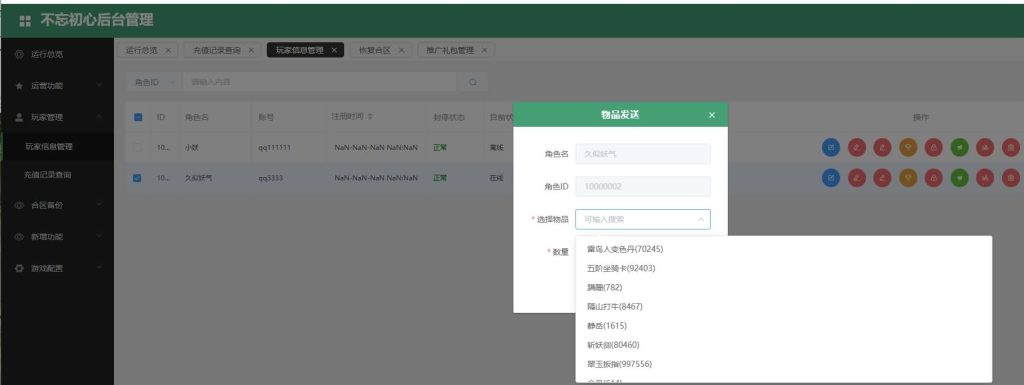Check the 小妖 row checkbox
The image size is (1024, 385).
(137, 147)
